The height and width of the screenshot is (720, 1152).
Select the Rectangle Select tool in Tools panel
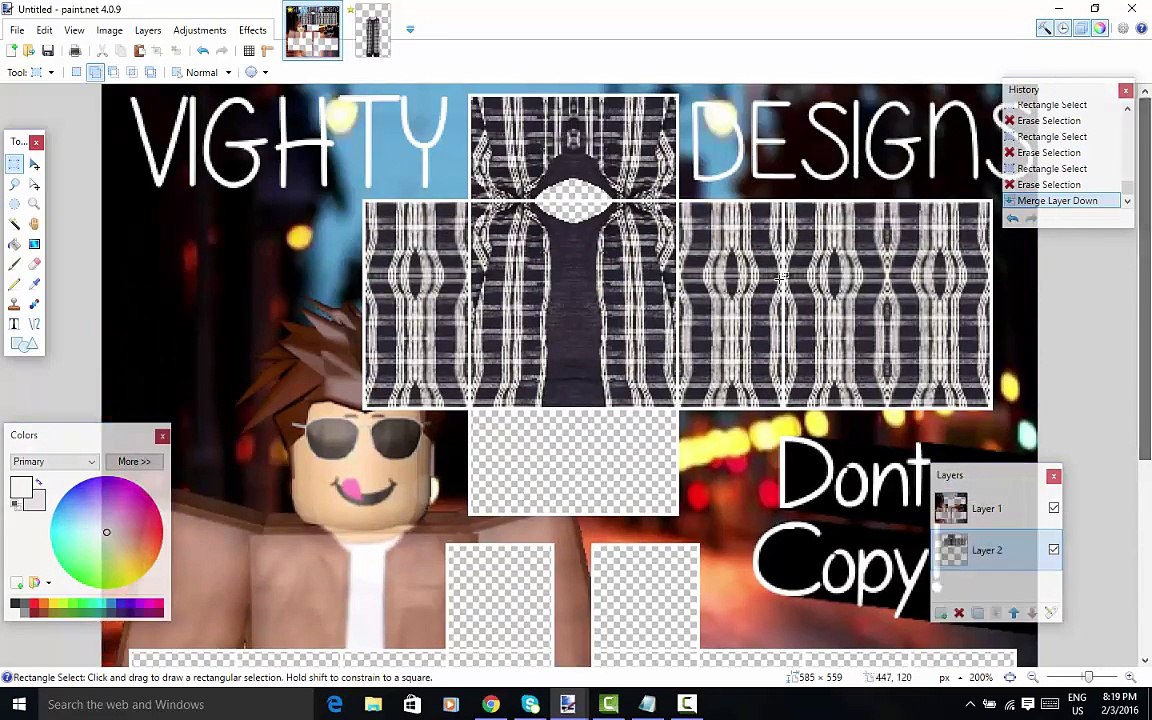(15, 164)
